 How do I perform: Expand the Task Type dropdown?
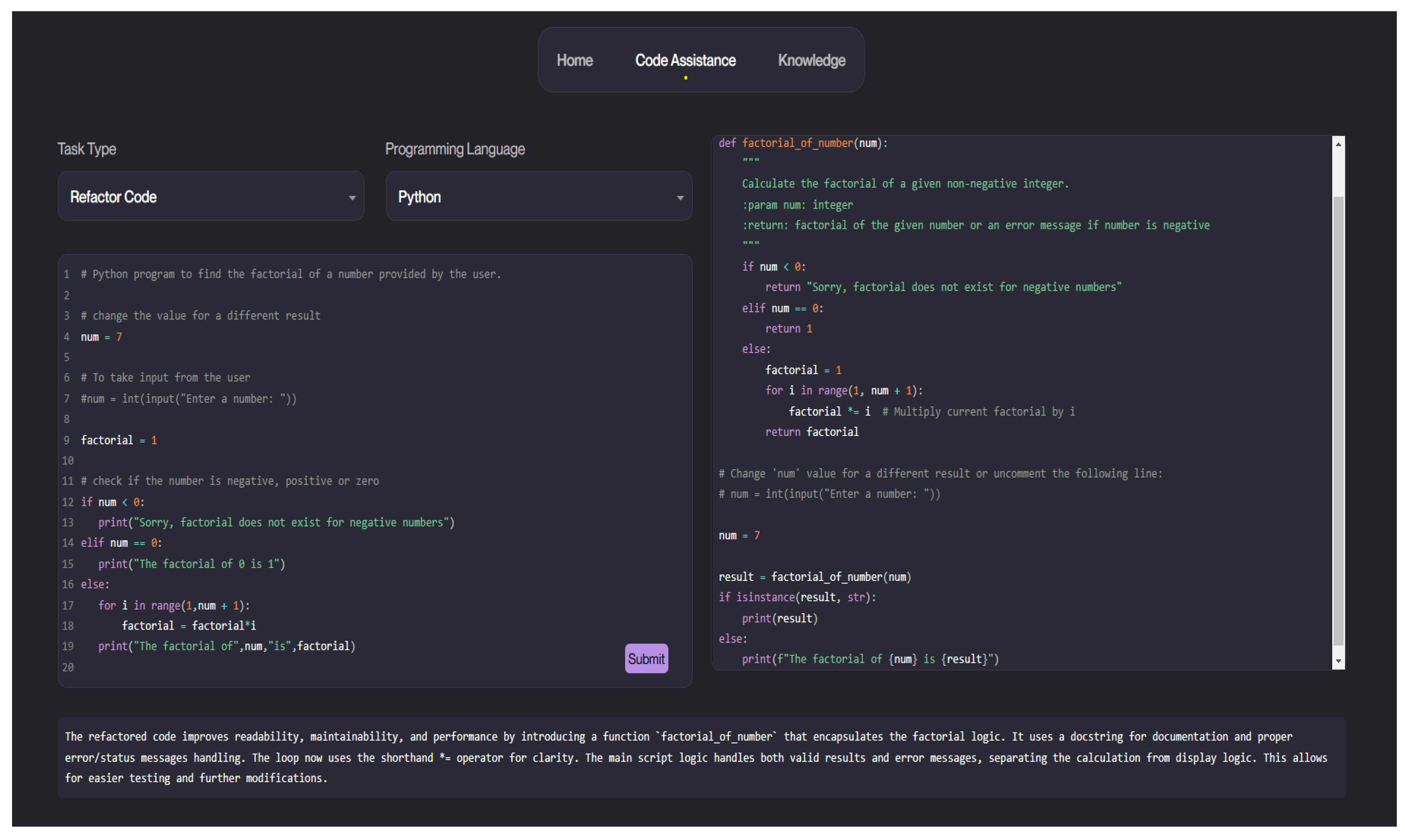click(211, 196)
